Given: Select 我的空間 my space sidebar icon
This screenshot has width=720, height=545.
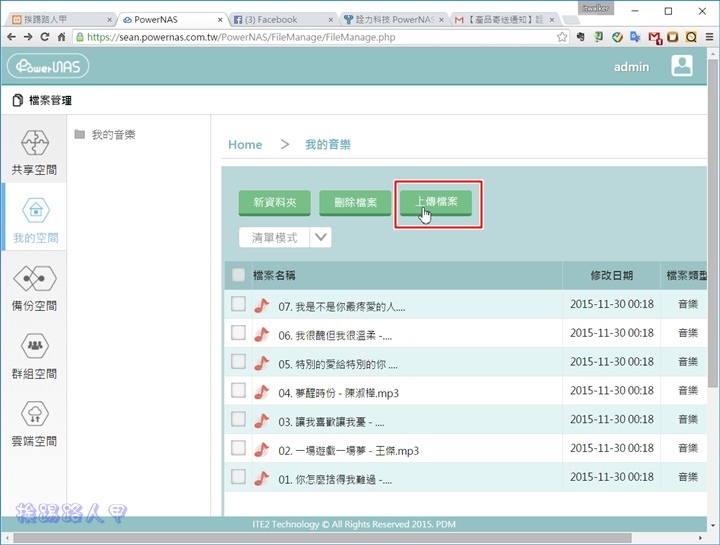Looking at the screenshot, I should coord(34,220).
